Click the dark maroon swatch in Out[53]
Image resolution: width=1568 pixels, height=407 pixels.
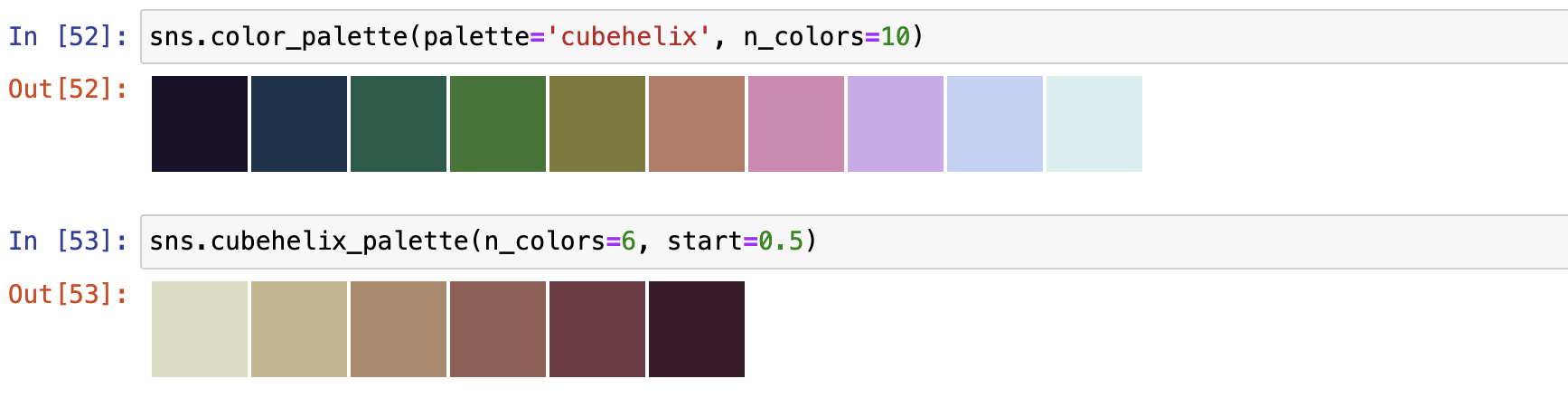tap(597, 329)
